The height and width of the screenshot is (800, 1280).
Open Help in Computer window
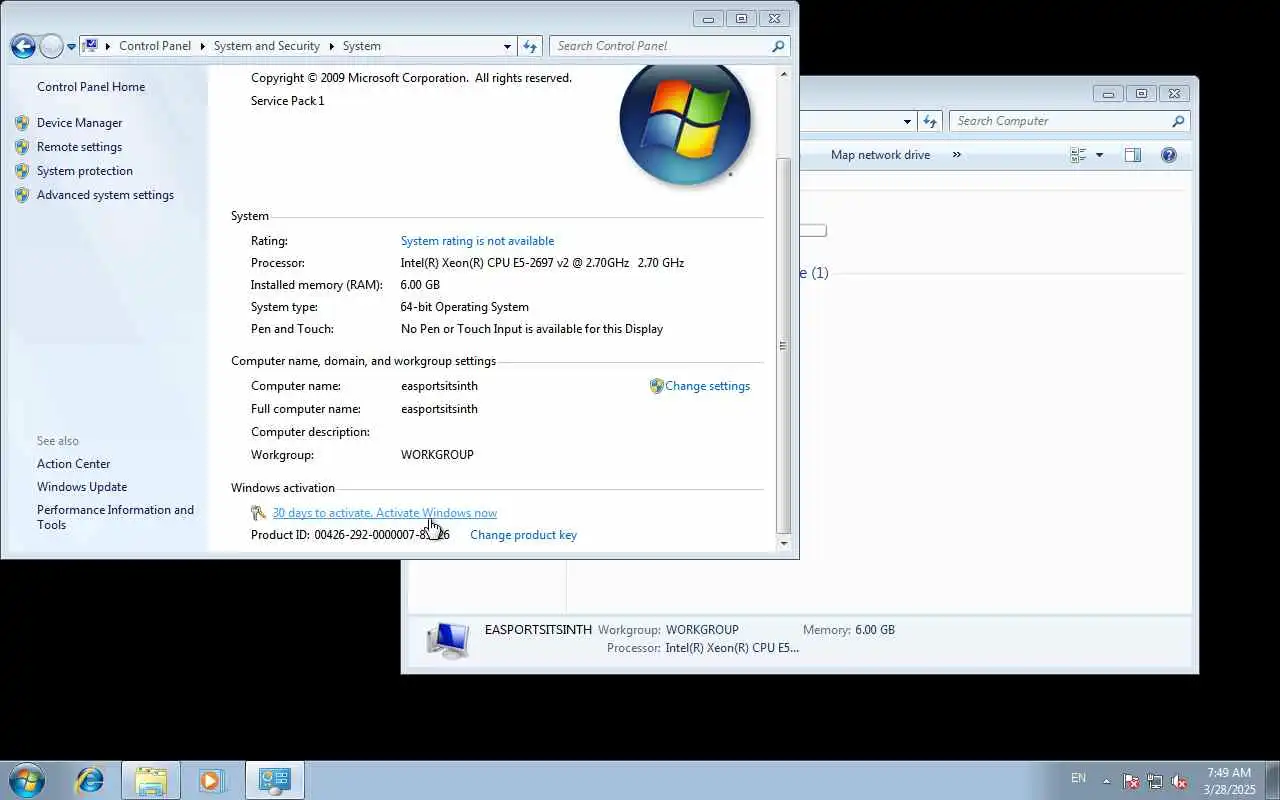pyautogui.click(x=1168, y=155)
